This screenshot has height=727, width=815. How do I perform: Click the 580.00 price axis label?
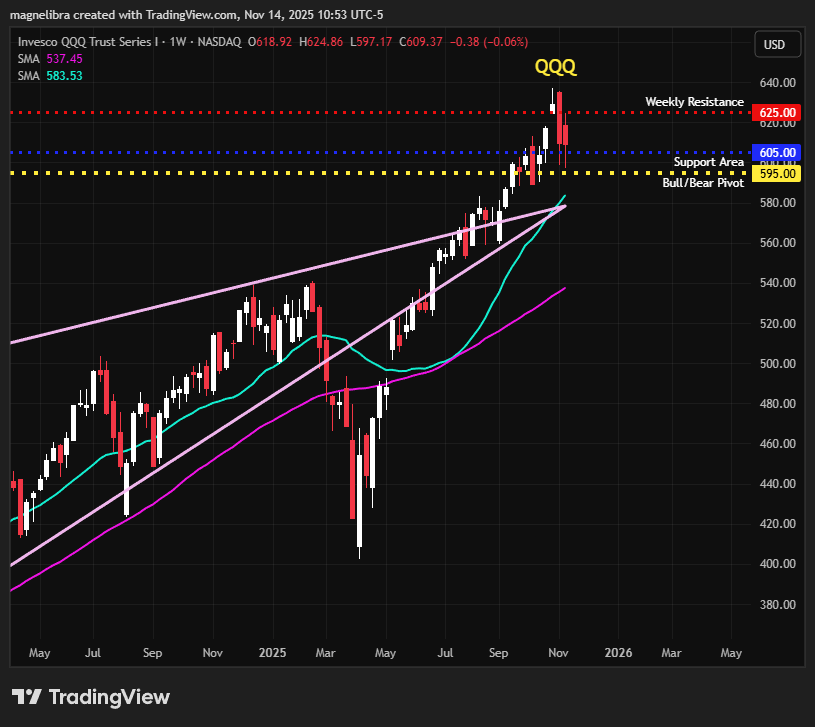(x=777, y=203)
